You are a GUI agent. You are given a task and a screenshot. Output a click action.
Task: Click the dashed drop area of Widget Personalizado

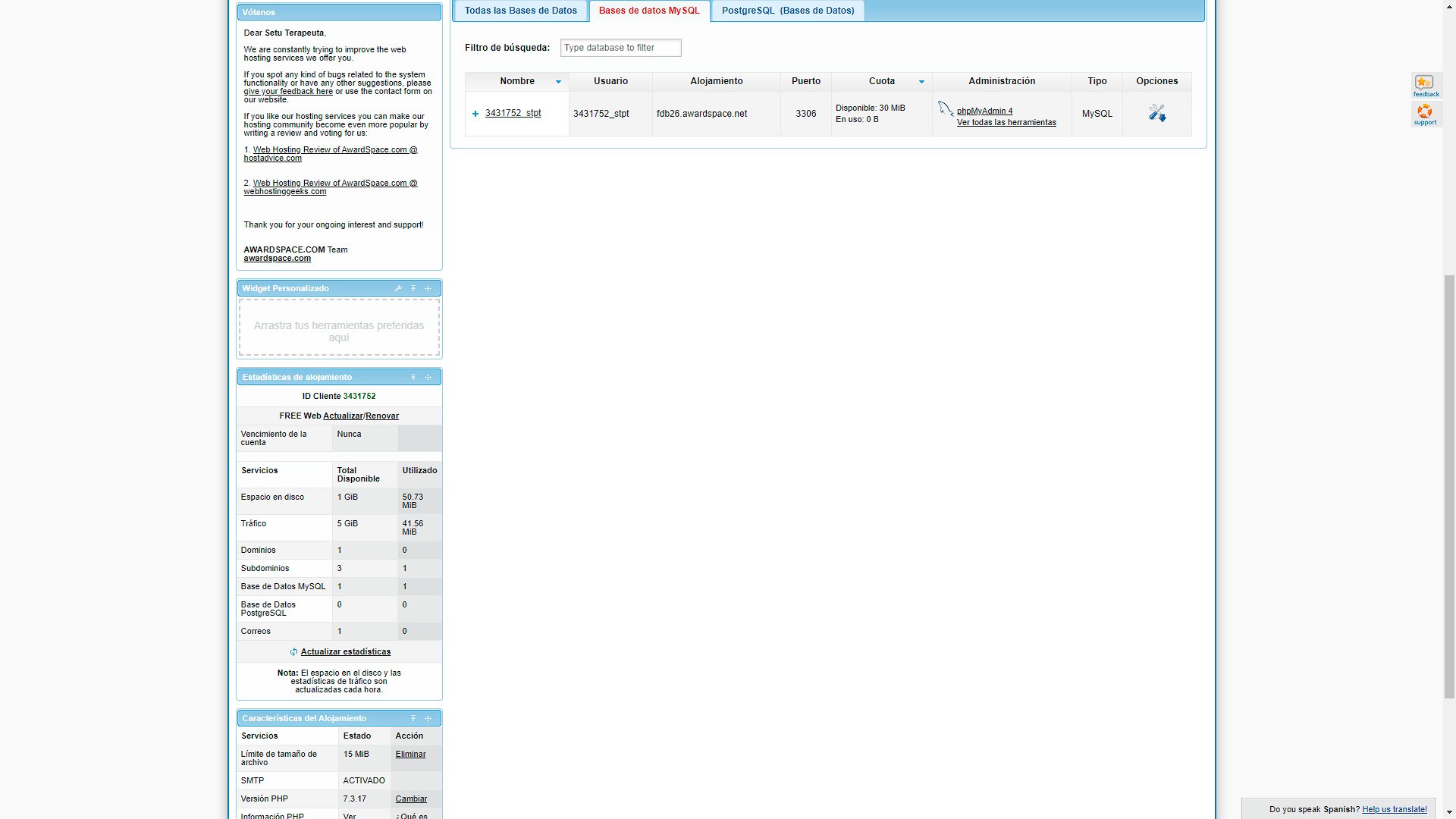(x=339, y=328)
